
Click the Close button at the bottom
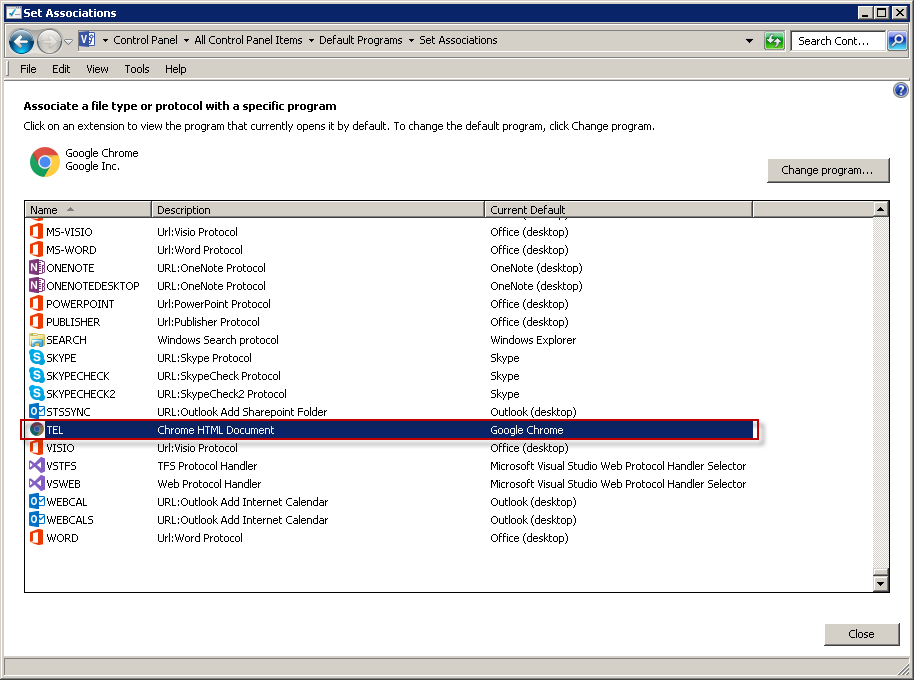[862, 634]
